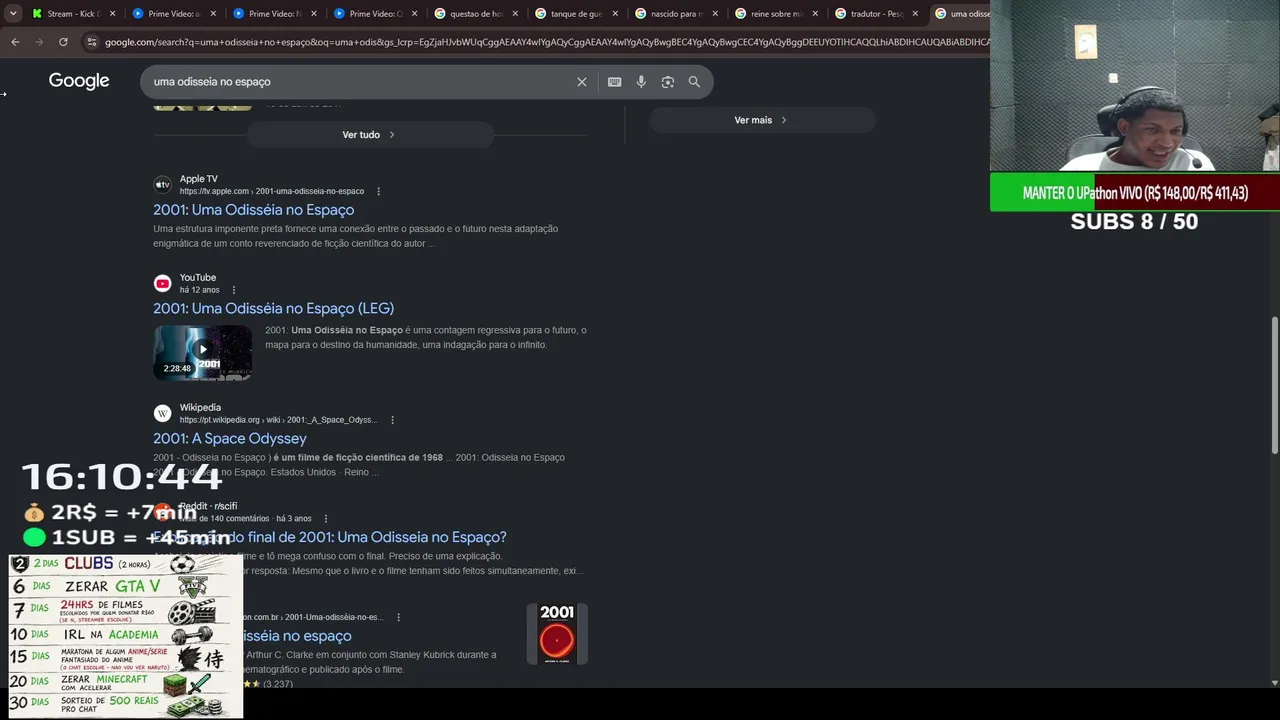
Task: Expand side panel with 'Ver mais'
Action: [762, 120]
